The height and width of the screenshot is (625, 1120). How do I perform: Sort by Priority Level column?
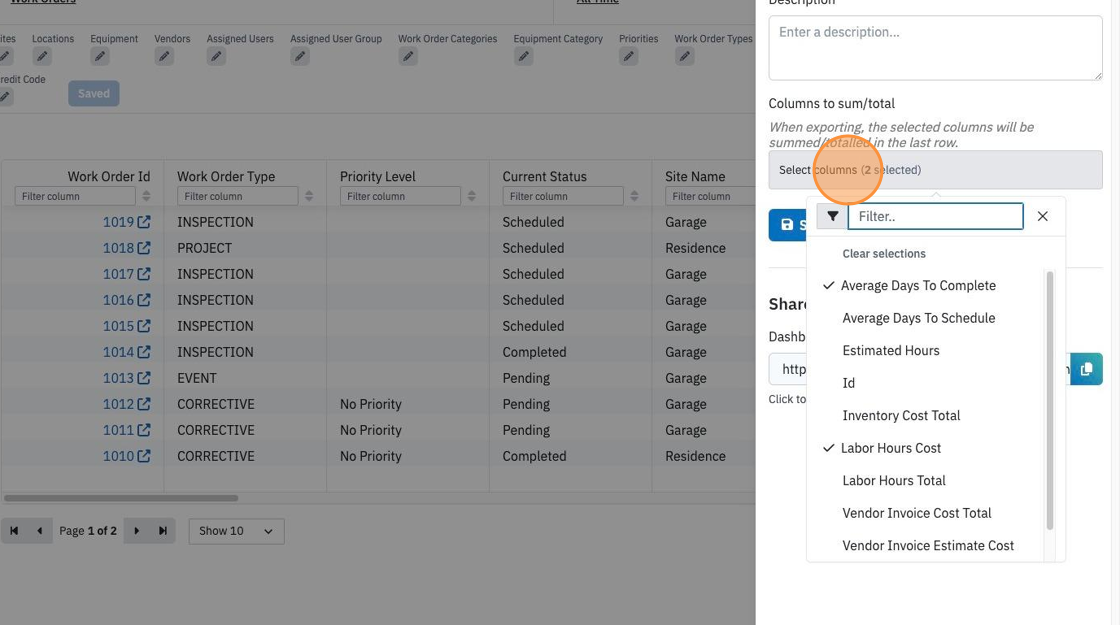pyautogui.click(x=471, y=196)
